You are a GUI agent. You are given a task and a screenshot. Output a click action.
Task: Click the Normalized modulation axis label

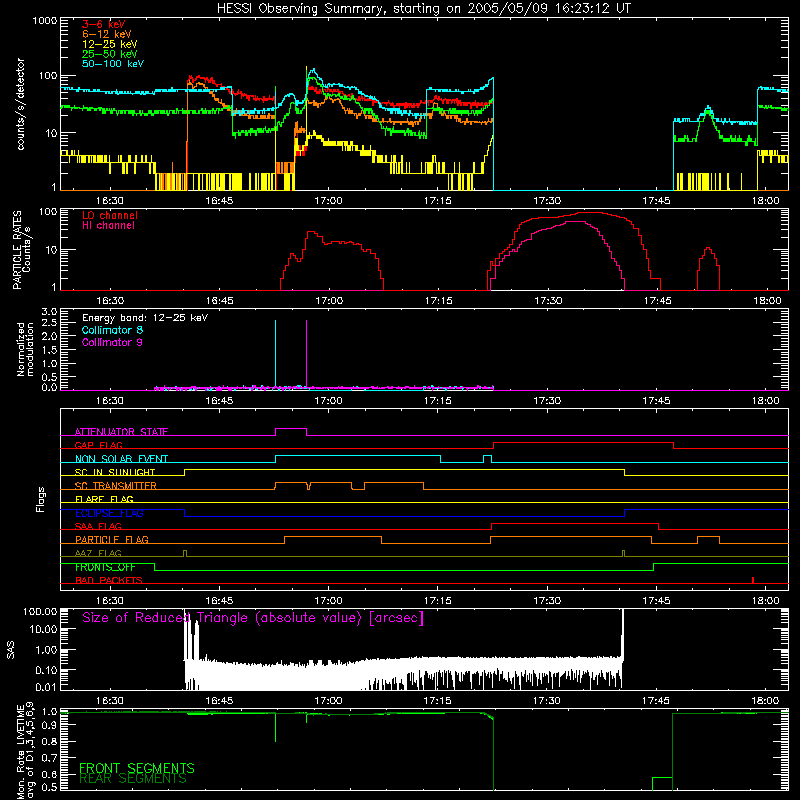(26, 349)
